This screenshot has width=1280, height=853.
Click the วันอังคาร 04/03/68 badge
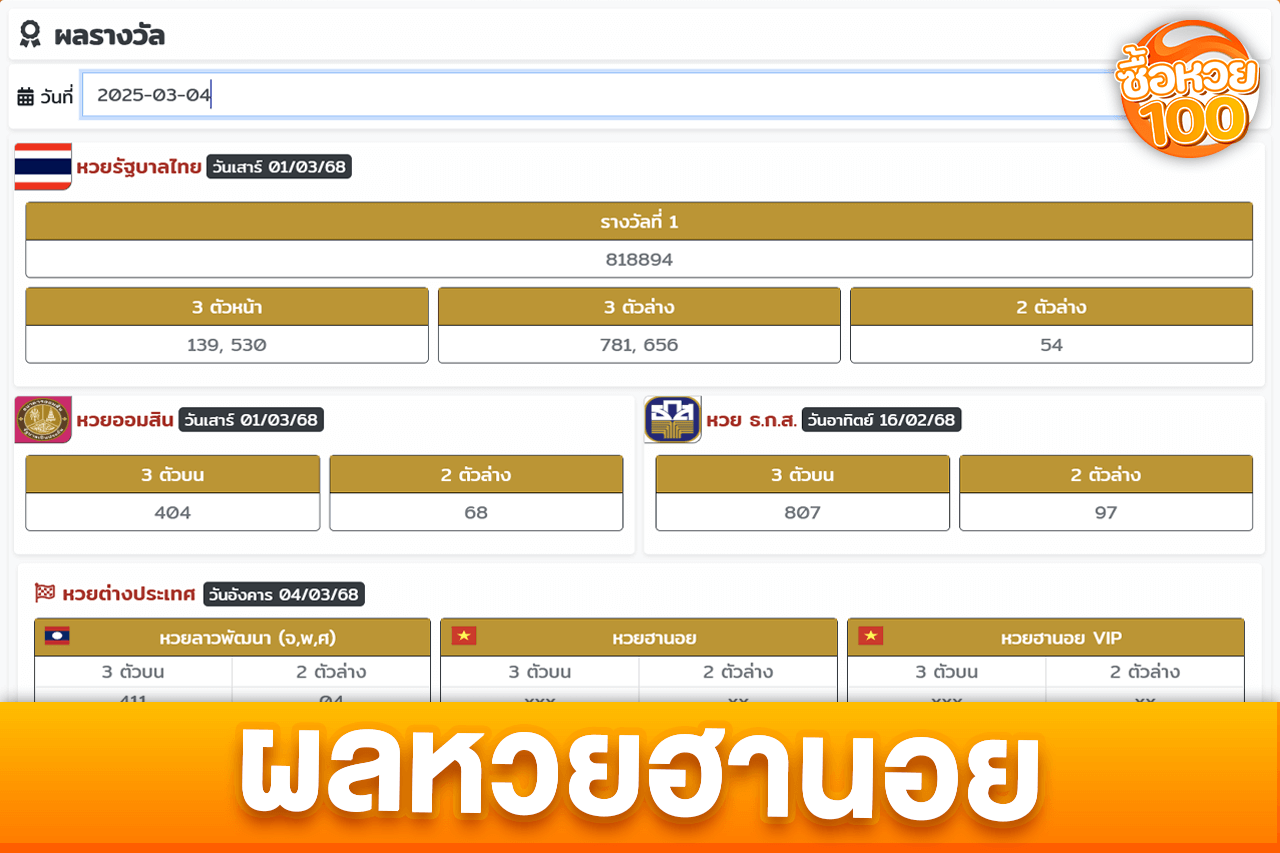point(284,594)
